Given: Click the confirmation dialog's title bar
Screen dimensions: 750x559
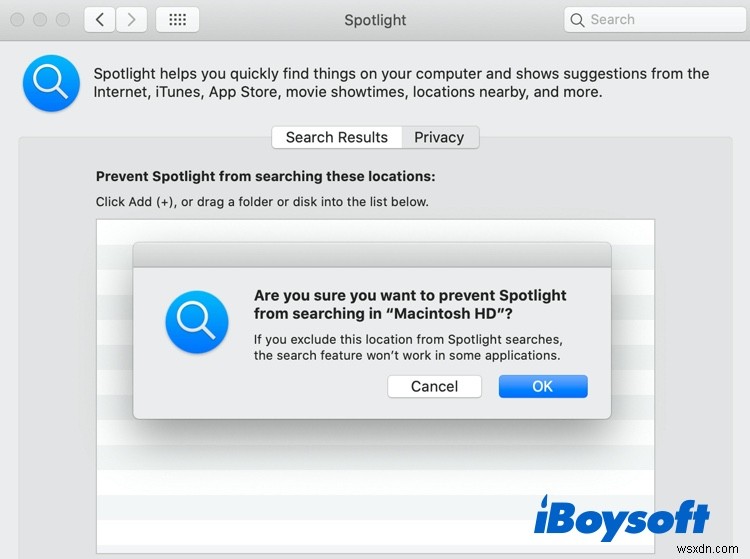Looking at the screenshot, I should (372, 255).
